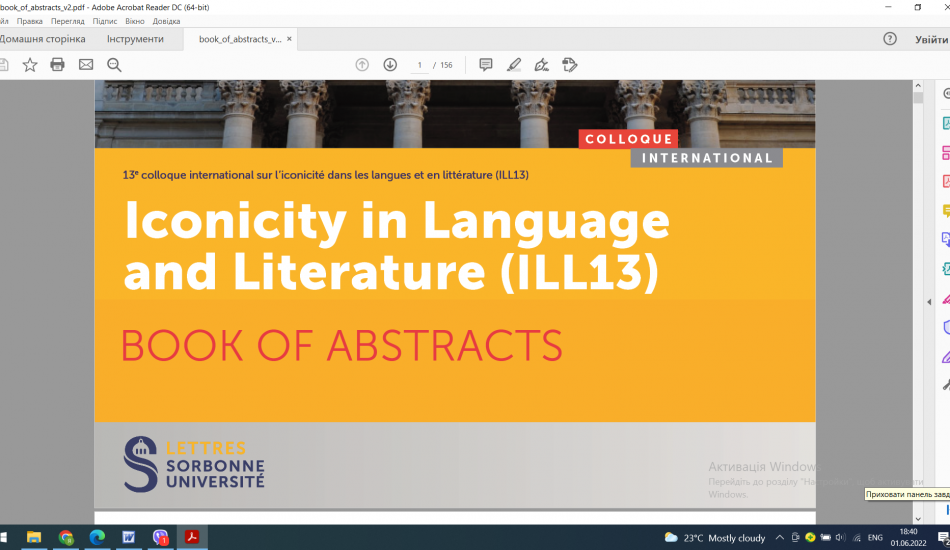
Task: Print the document using the printer icon
Action: 58,65
